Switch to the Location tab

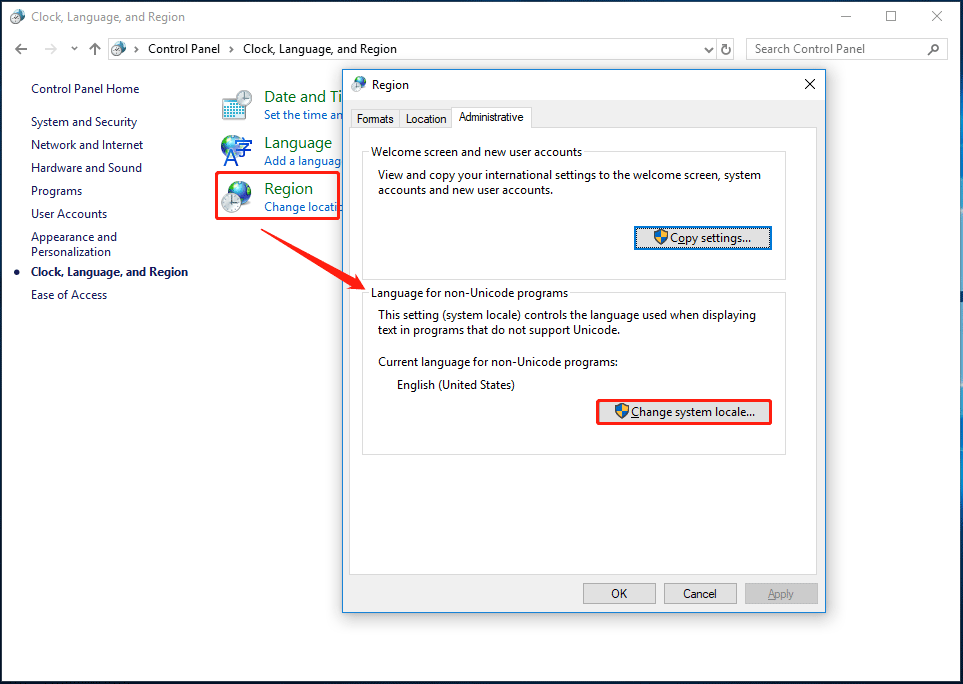coord(426,119)
